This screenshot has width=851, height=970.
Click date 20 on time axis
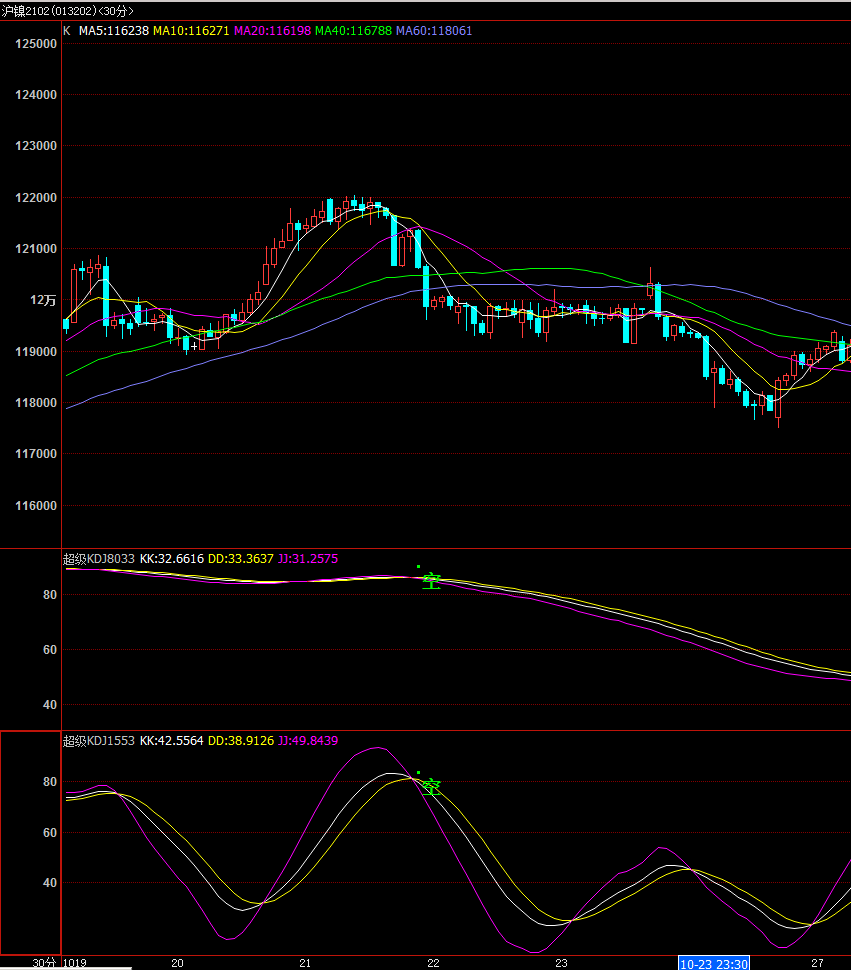pyautogui.click(x=177, y=963)
